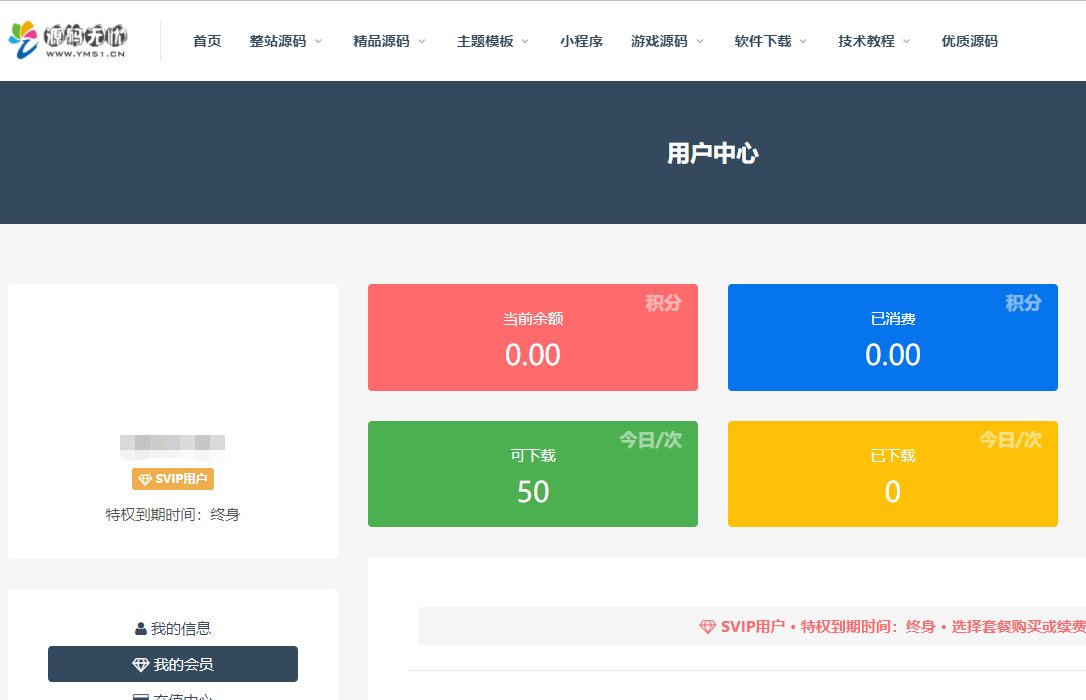Click the 积分 label on red card
Viewport: 1086px width, 700px height.
(x=664, y=303)
